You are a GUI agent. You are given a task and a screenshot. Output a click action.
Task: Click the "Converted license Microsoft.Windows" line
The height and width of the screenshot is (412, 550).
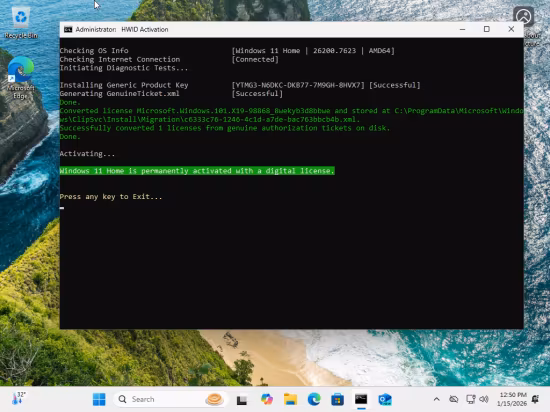tap(291, 115)
